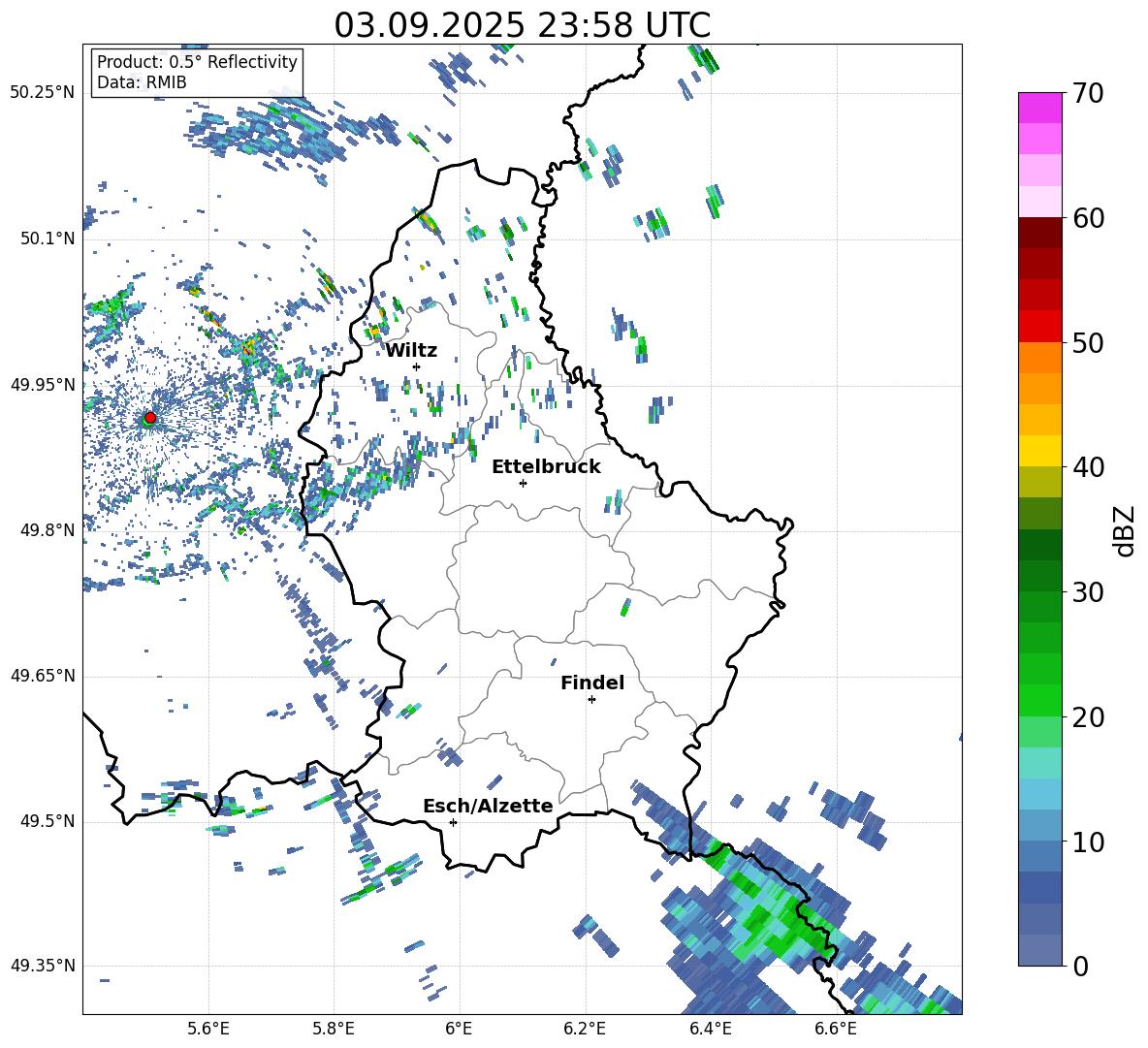The image size is (1148, 1048).
Task: Click the 5.6°E longitude label
Action: pos(207,1030)
